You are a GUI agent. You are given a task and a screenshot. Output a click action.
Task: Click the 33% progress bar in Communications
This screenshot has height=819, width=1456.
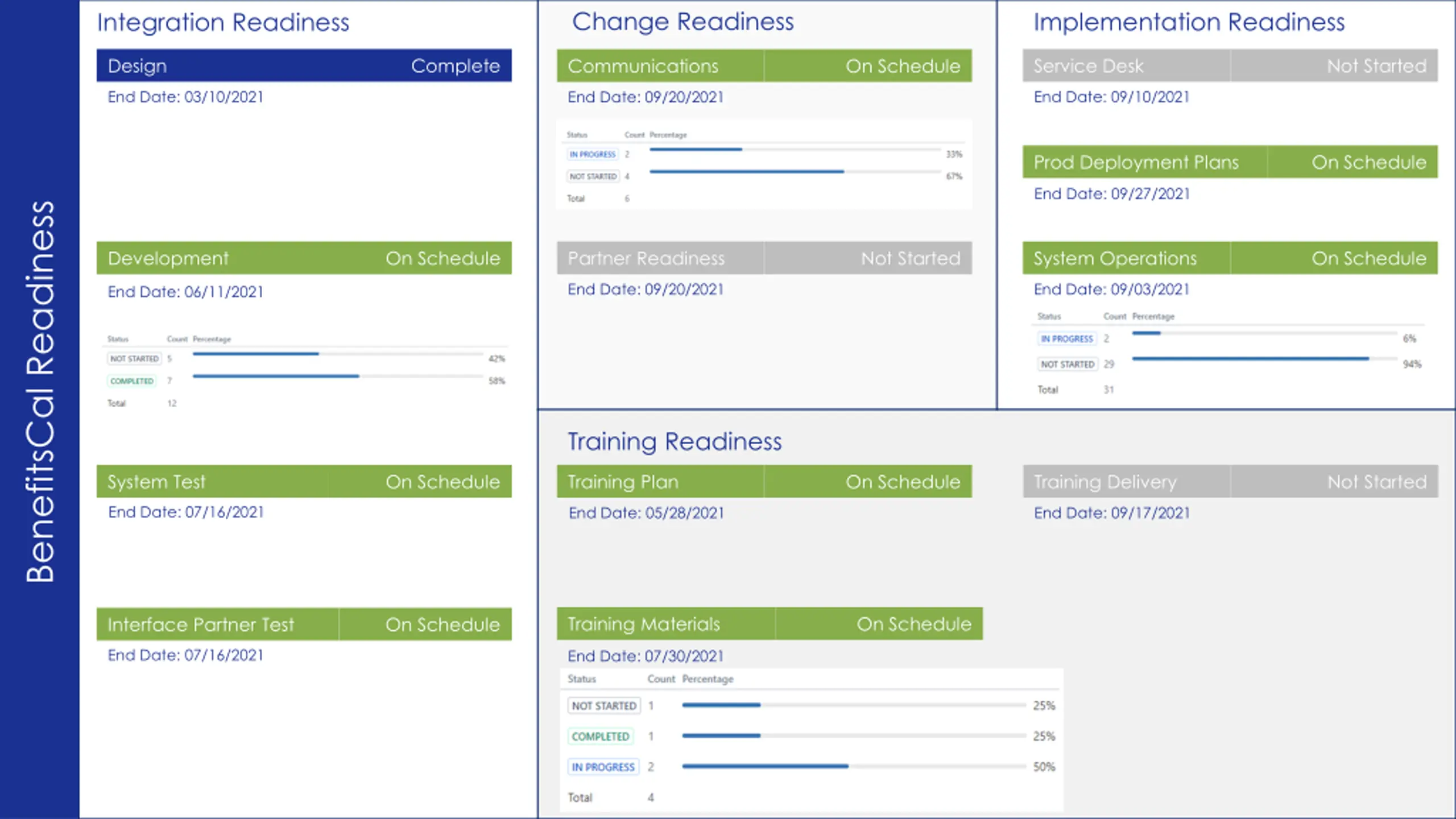(x=795, y=149)
